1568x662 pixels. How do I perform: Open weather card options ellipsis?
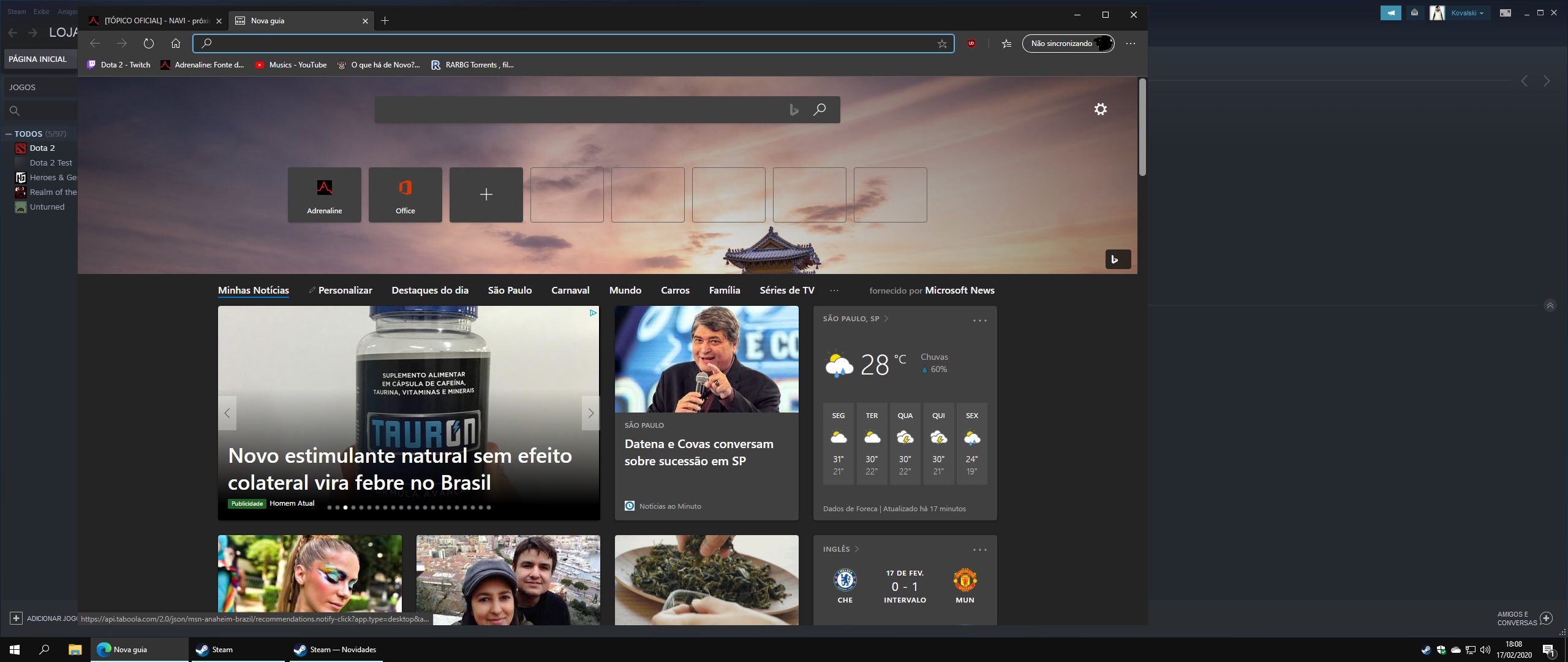point(979,321)
